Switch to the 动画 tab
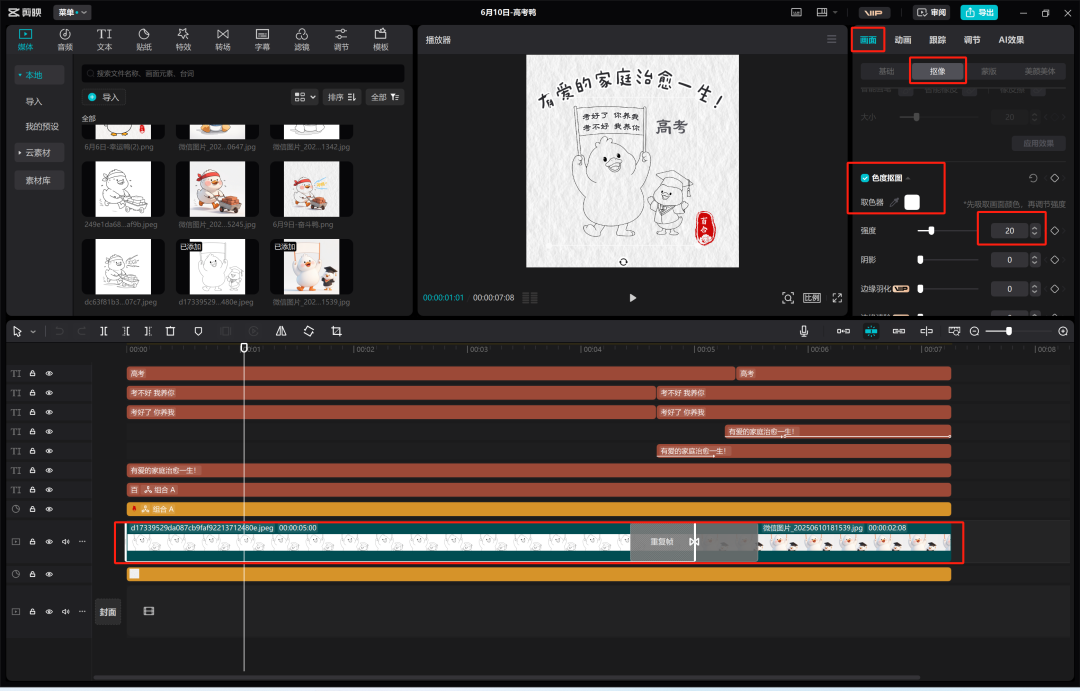The height and width of the screenshot is (691, 1080). coord(903,40)
